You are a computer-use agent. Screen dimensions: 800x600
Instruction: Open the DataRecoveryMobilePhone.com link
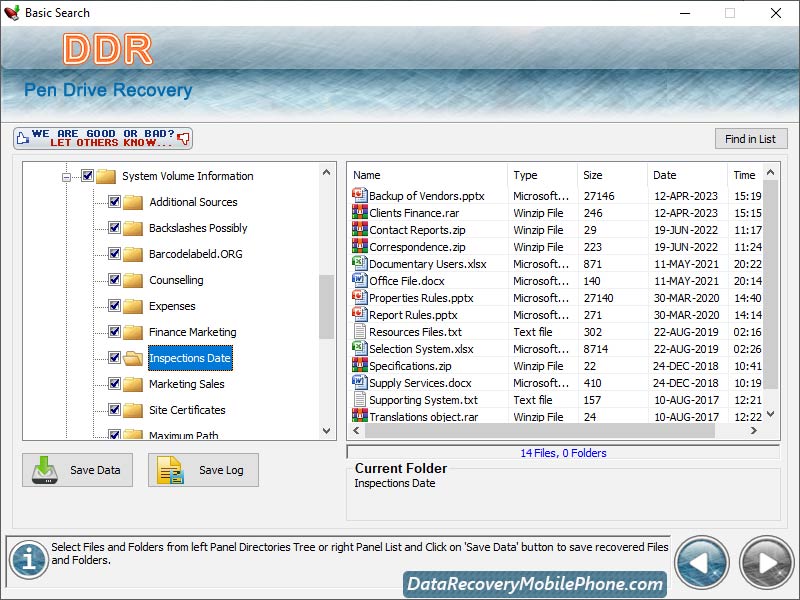click(x=537, y=583)
